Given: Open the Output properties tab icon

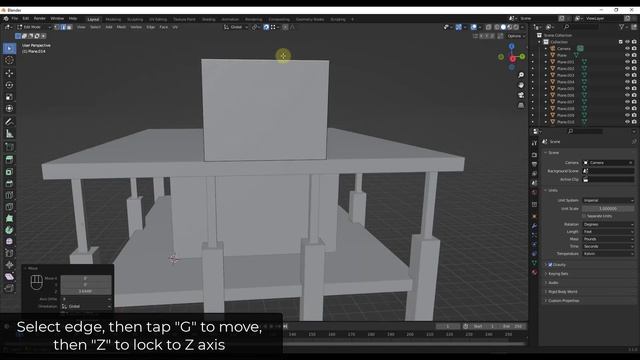Looking at the screenshot, I should tap(534, 164).
